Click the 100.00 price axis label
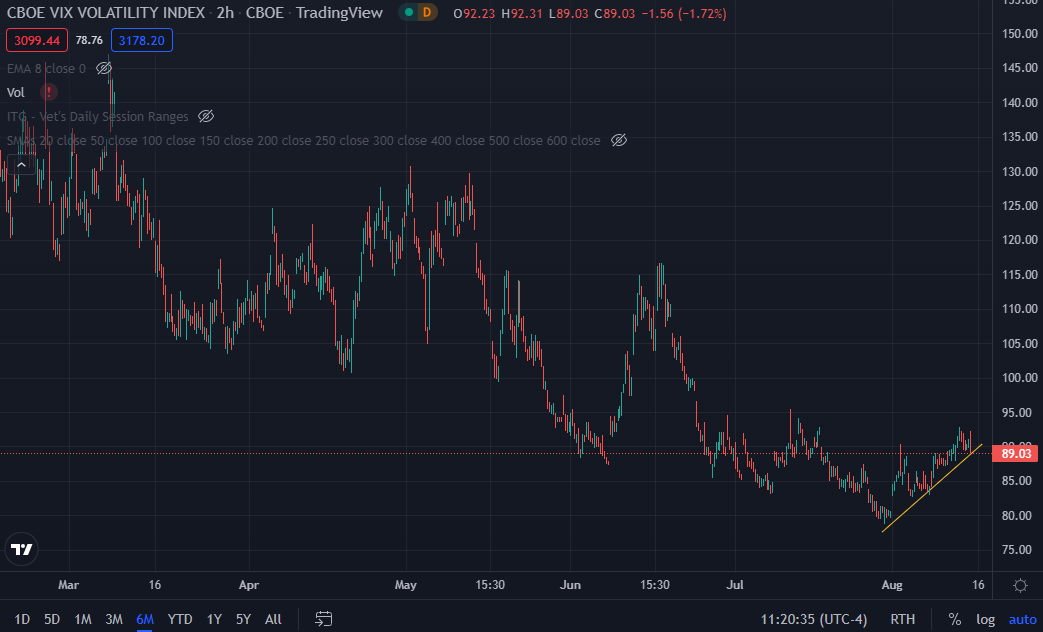The image size is (1043, 632). pos(1020,378)
